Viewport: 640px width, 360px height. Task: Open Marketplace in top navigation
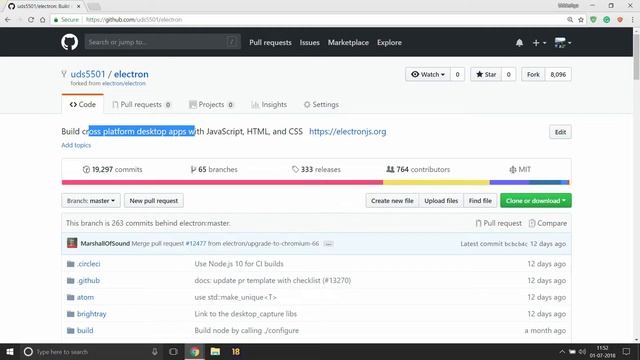pyautogui.click(x=348, y=42)
